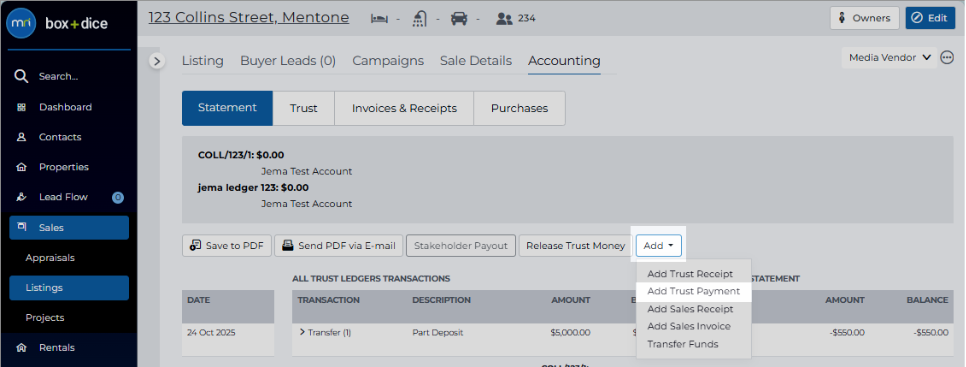Select the Statement sub-tab
Image resolution: width=966 pixels, height=367 pixels.
227,108
